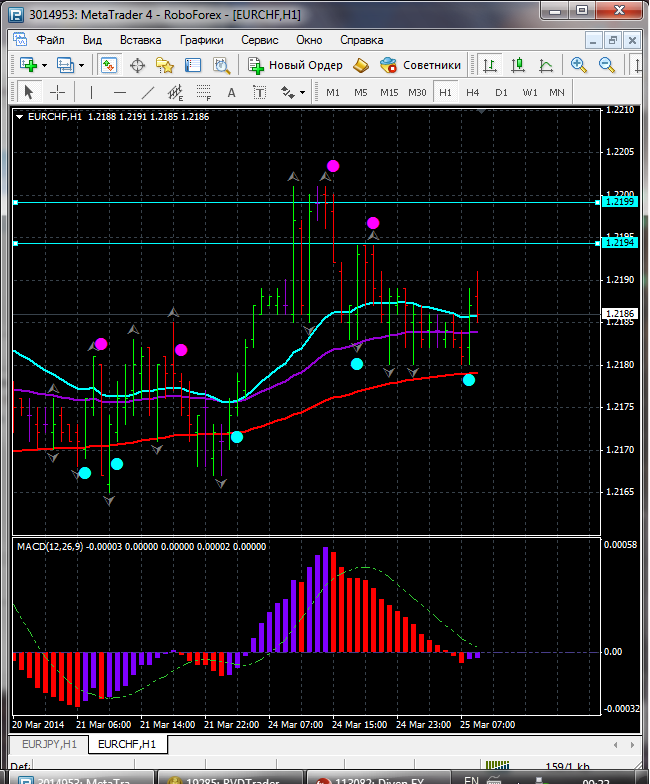Screen dimensions: 650x784
Task: Switch to the EURJPY,H1 chart tab
Action: pos(49,745)
